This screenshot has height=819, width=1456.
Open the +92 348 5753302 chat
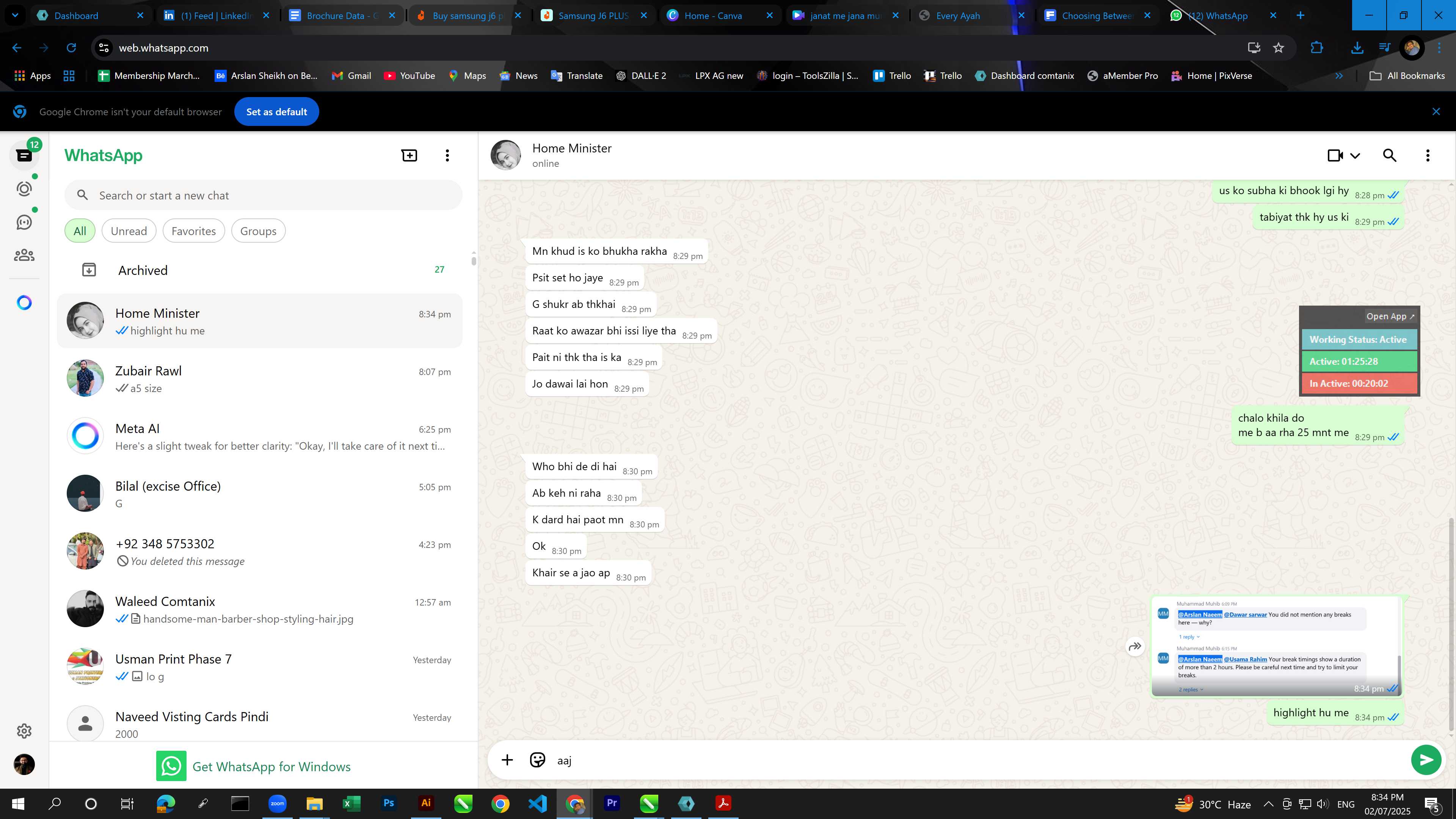260,552
